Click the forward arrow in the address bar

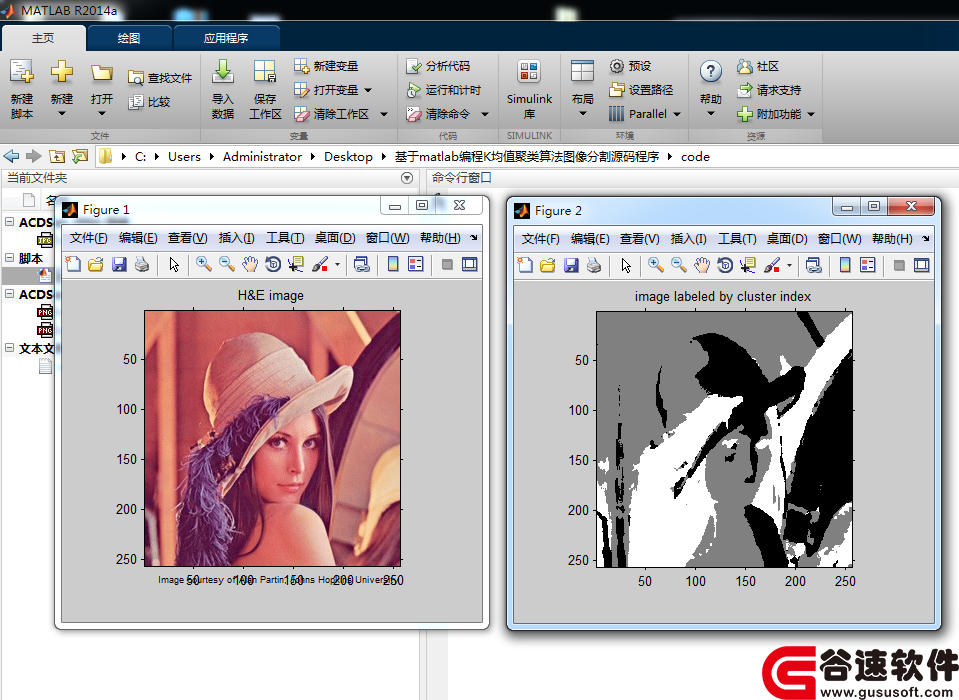coord(34,157)
